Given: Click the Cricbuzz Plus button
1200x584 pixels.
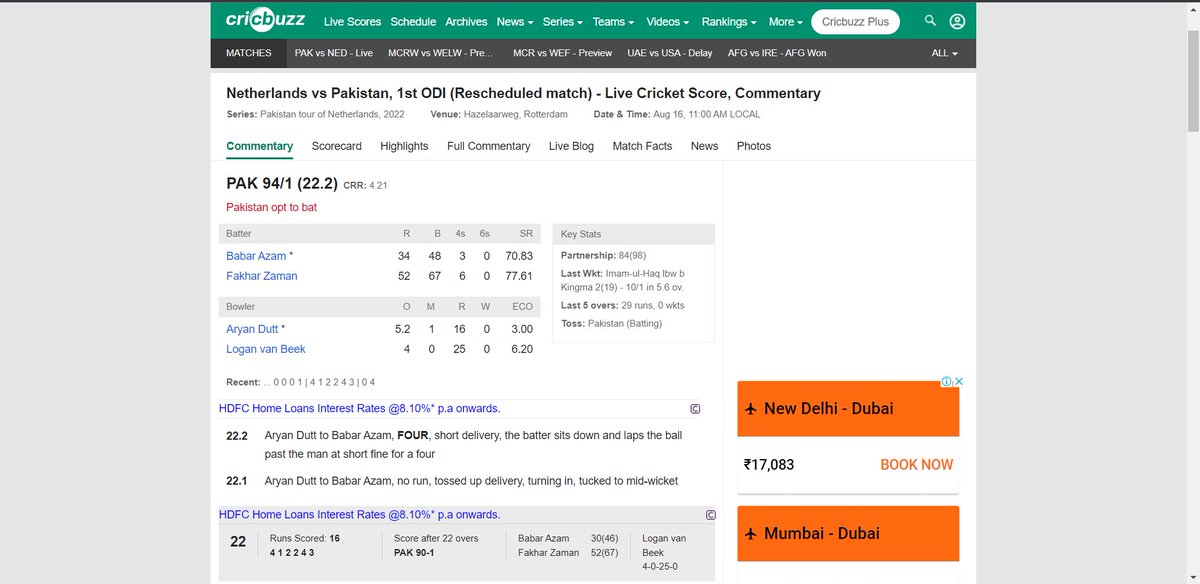Looking at the screenshot, I should click(x=855, y=21).
